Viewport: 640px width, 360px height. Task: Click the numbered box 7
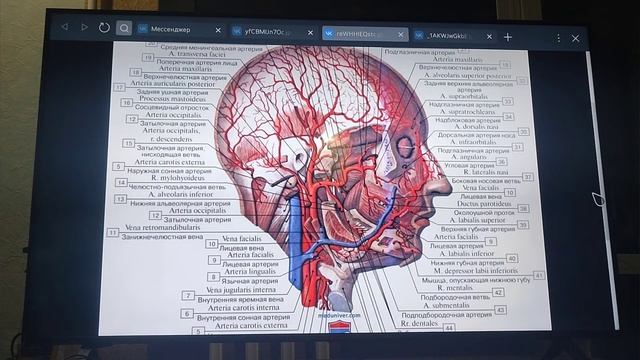pos(188,295)
